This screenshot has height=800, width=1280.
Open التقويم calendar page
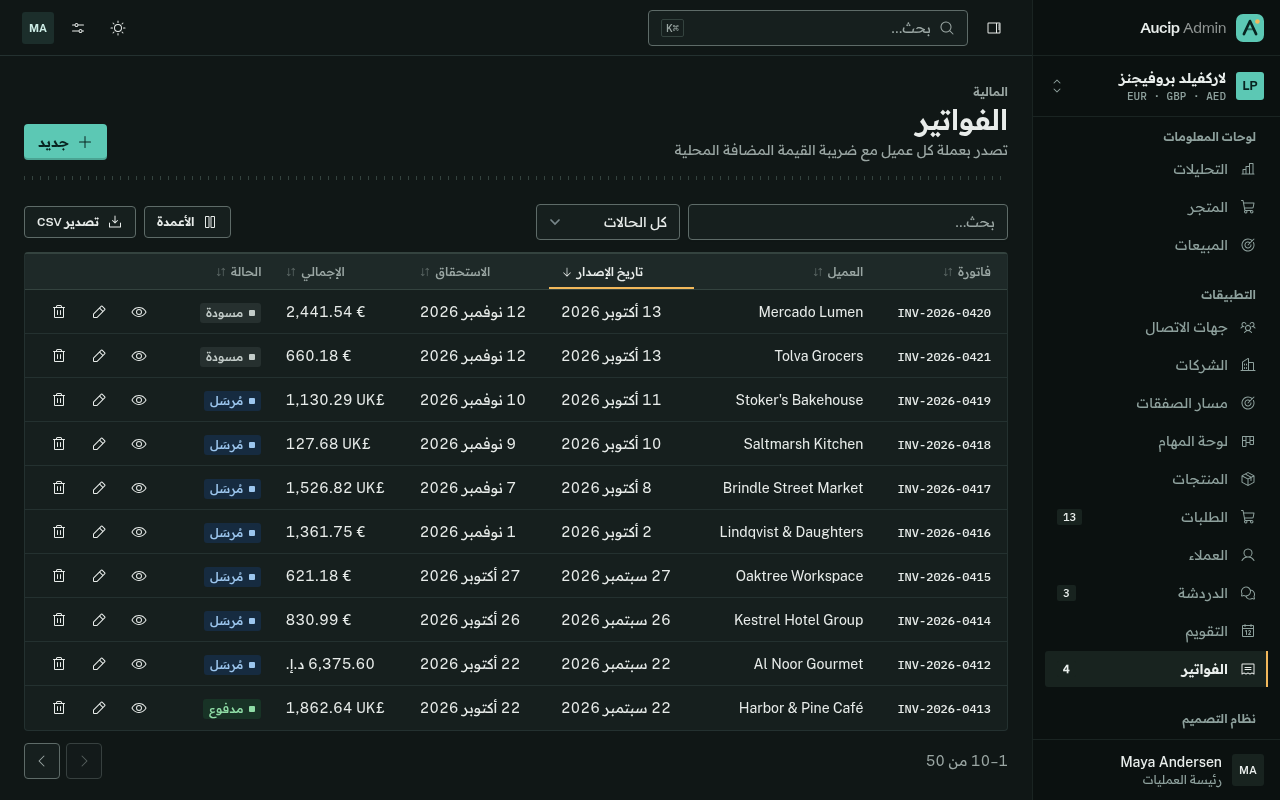point(1156,631)
